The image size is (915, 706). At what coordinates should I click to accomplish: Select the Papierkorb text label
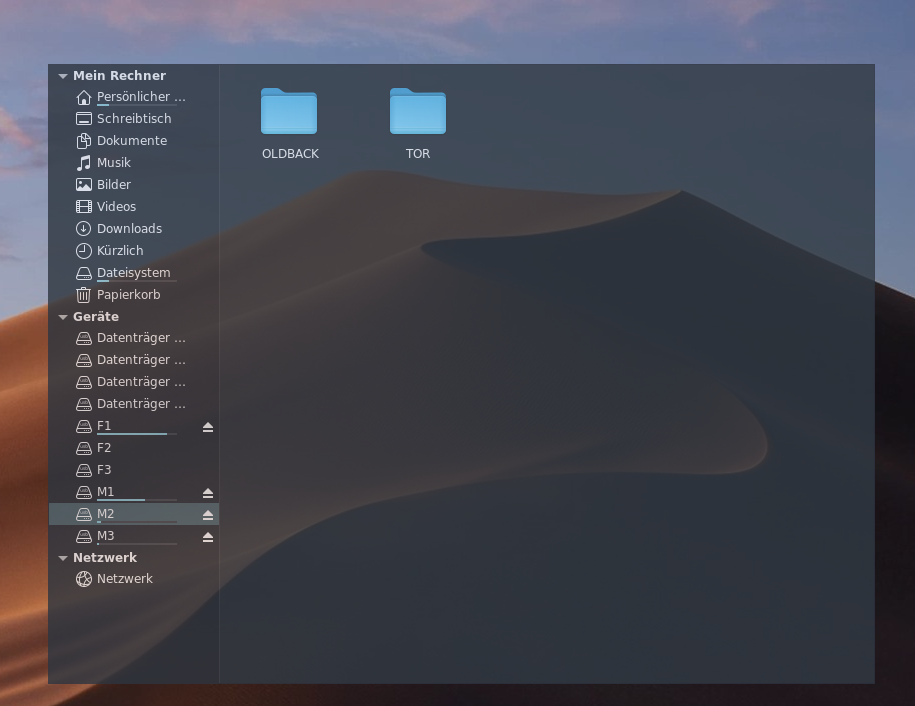click(x=128, y=295)
